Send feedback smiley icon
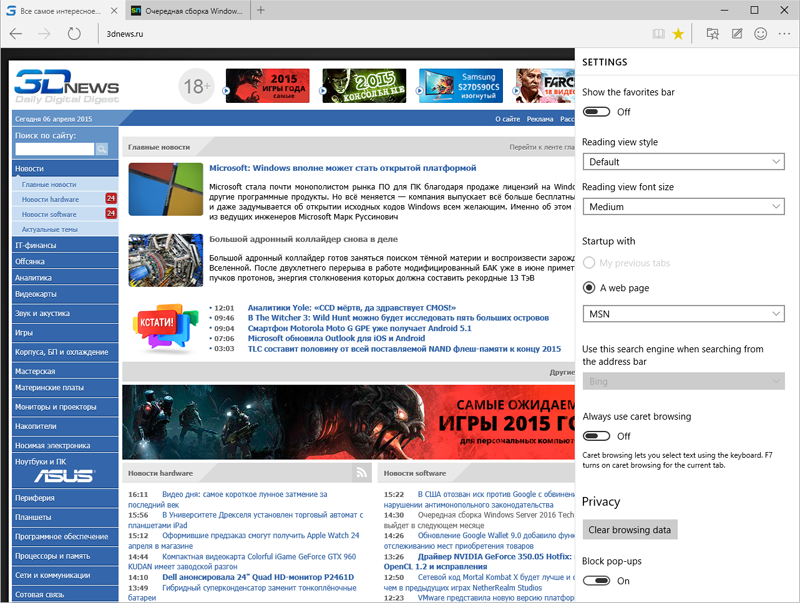The image size is (800, 603). point(761,34)
